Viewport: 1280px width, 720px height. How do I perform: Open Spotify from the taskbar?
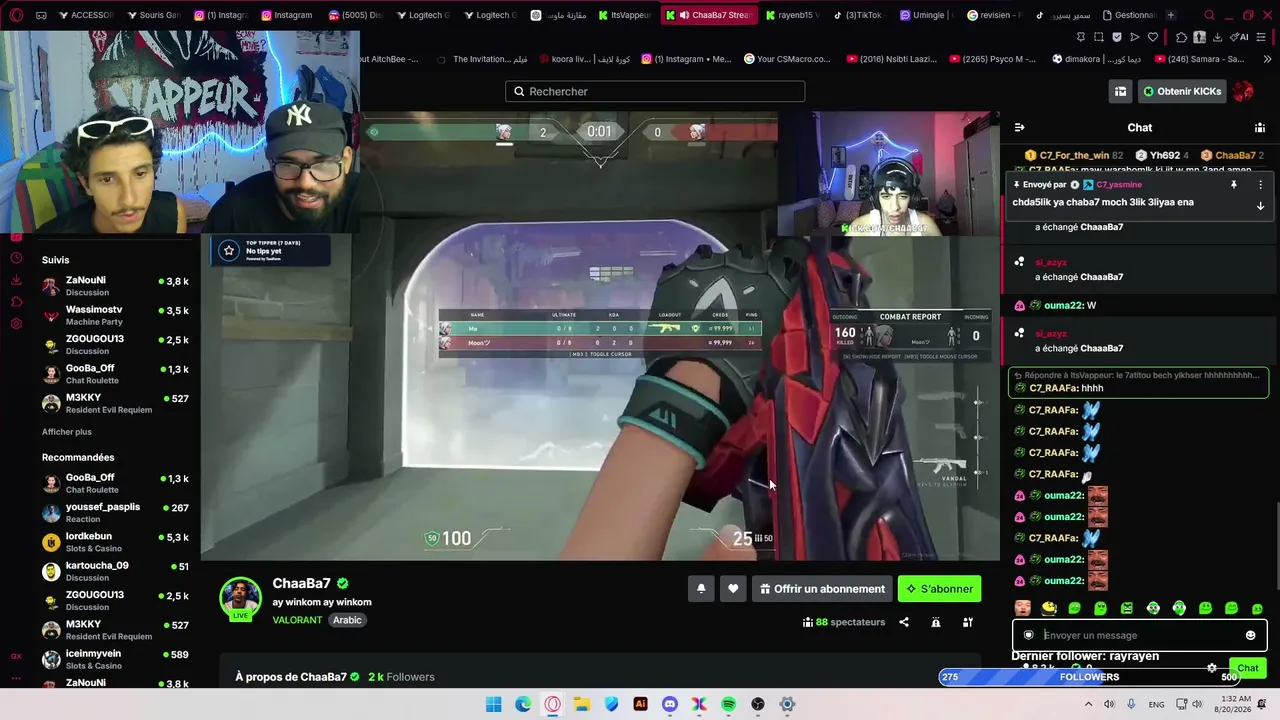pos(728,704)
